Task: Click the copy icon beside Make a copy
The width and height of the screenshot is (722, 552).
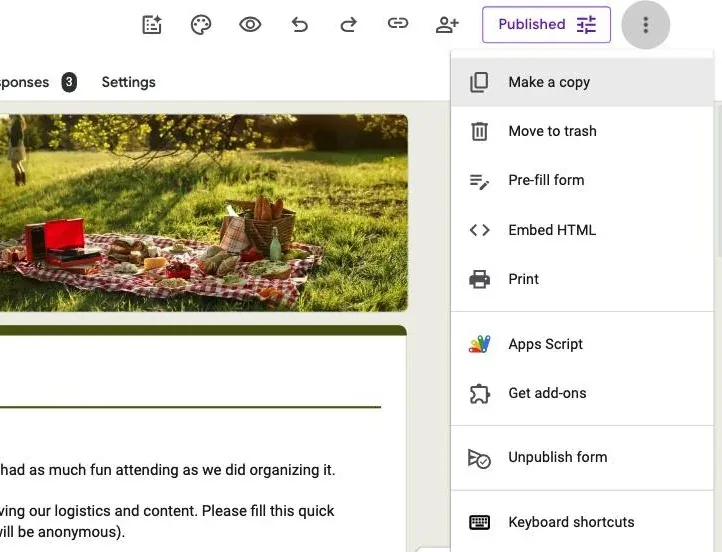Action: pos(479,82)
